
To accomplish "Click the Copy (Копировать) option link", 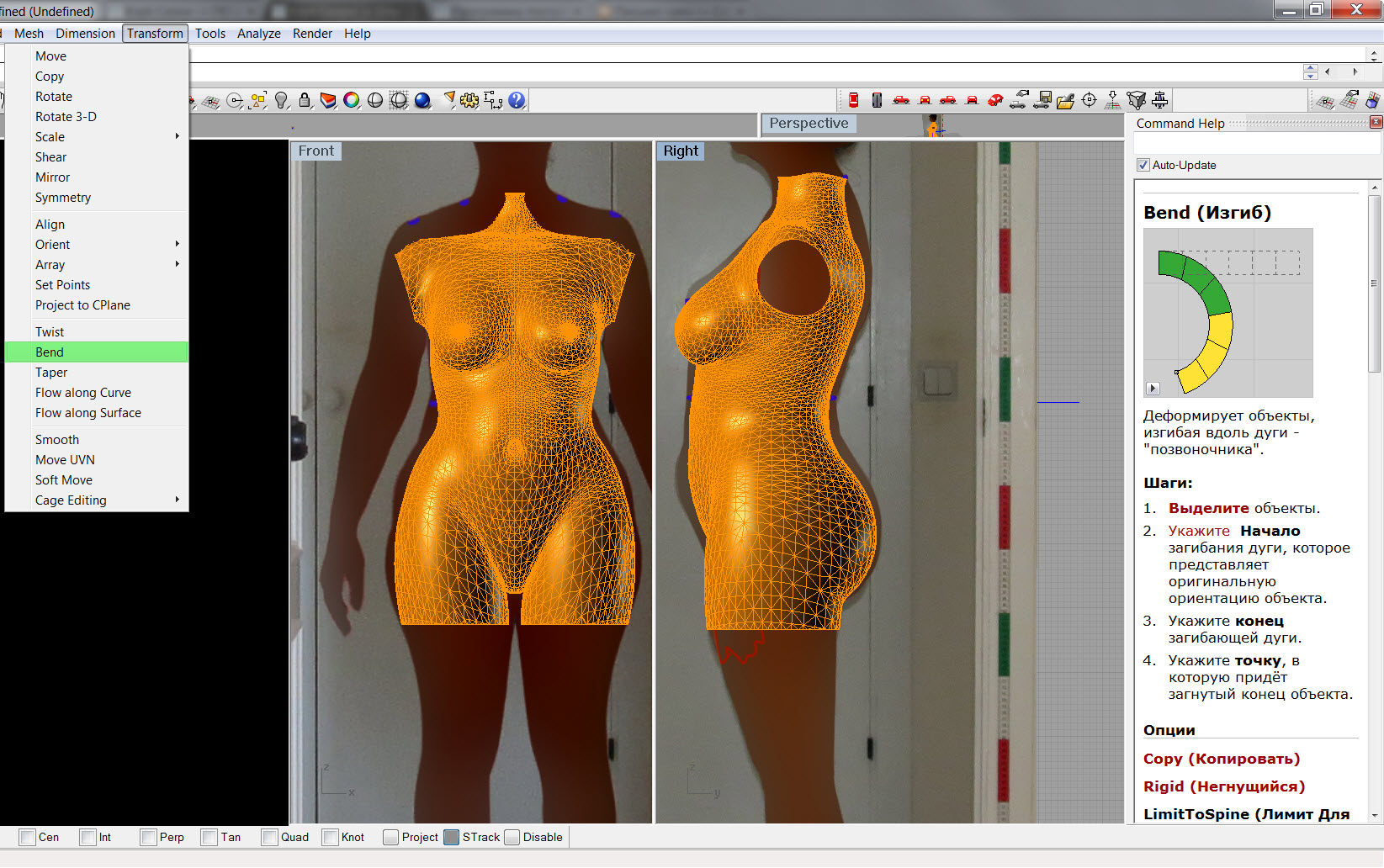I will [x=1221, y=759].
